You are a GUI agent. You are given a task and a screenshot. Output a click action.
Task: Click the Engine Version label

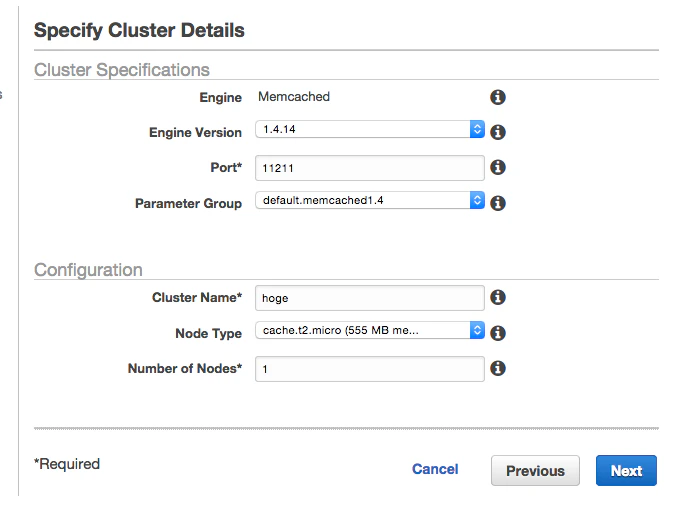coord(195,132)
